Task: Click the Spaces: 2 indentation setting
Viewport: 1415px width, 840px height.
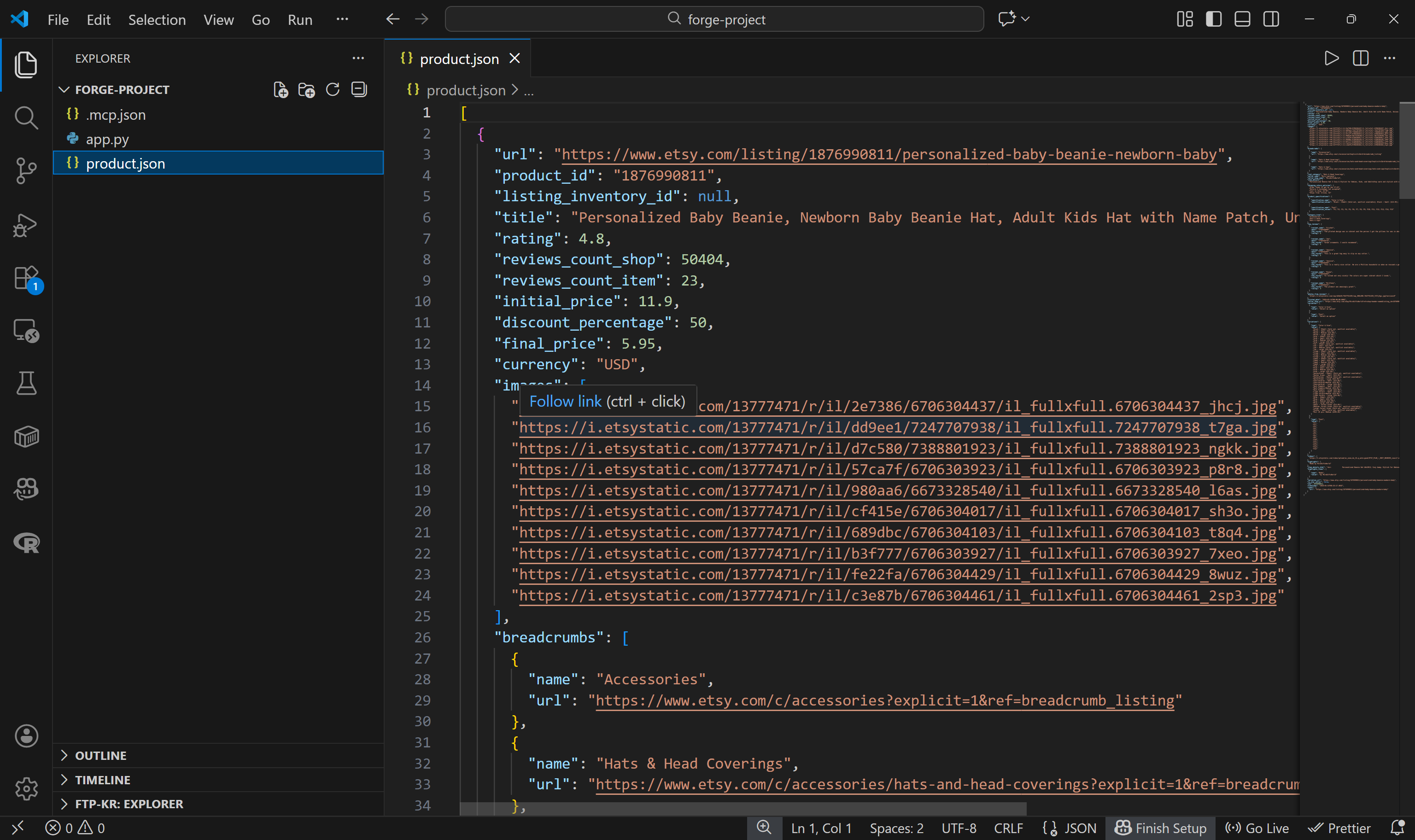Action: 896,828
